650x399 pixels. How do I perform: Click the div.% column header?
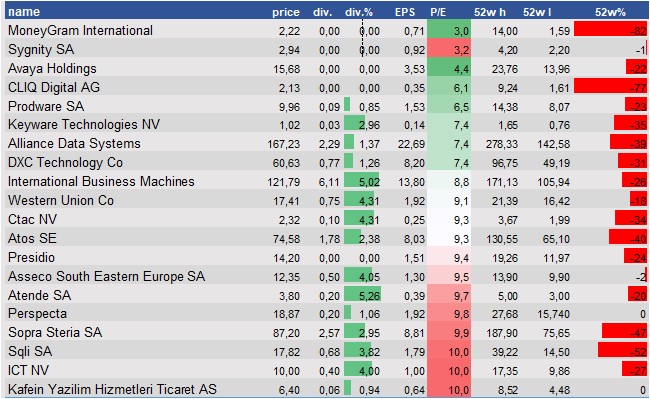[359, 12]
